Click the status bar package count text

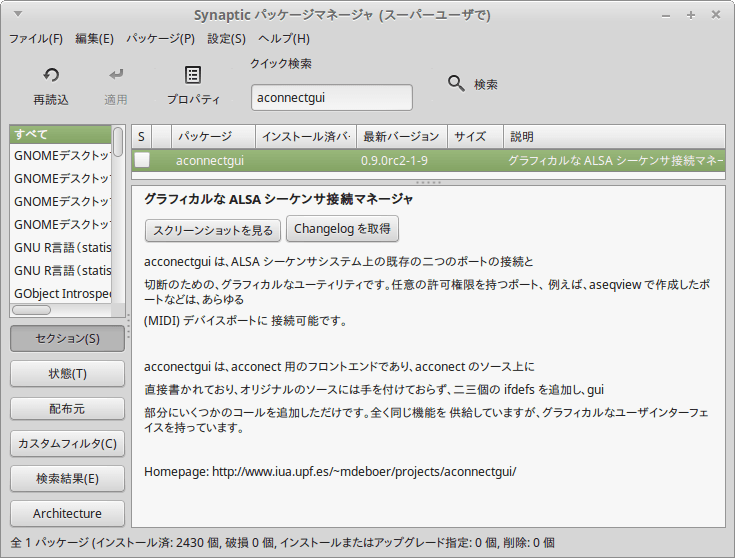(x=282, y=543)
